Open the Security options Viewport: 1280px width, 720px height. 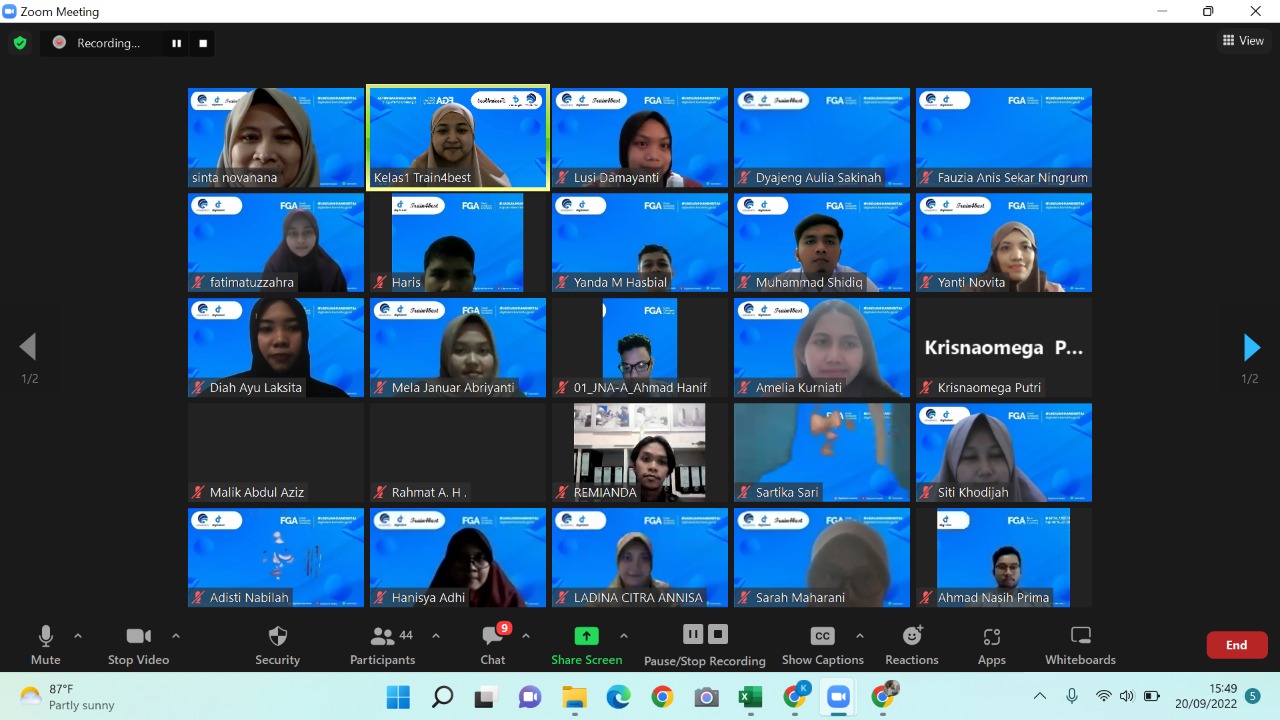point(277,645)
